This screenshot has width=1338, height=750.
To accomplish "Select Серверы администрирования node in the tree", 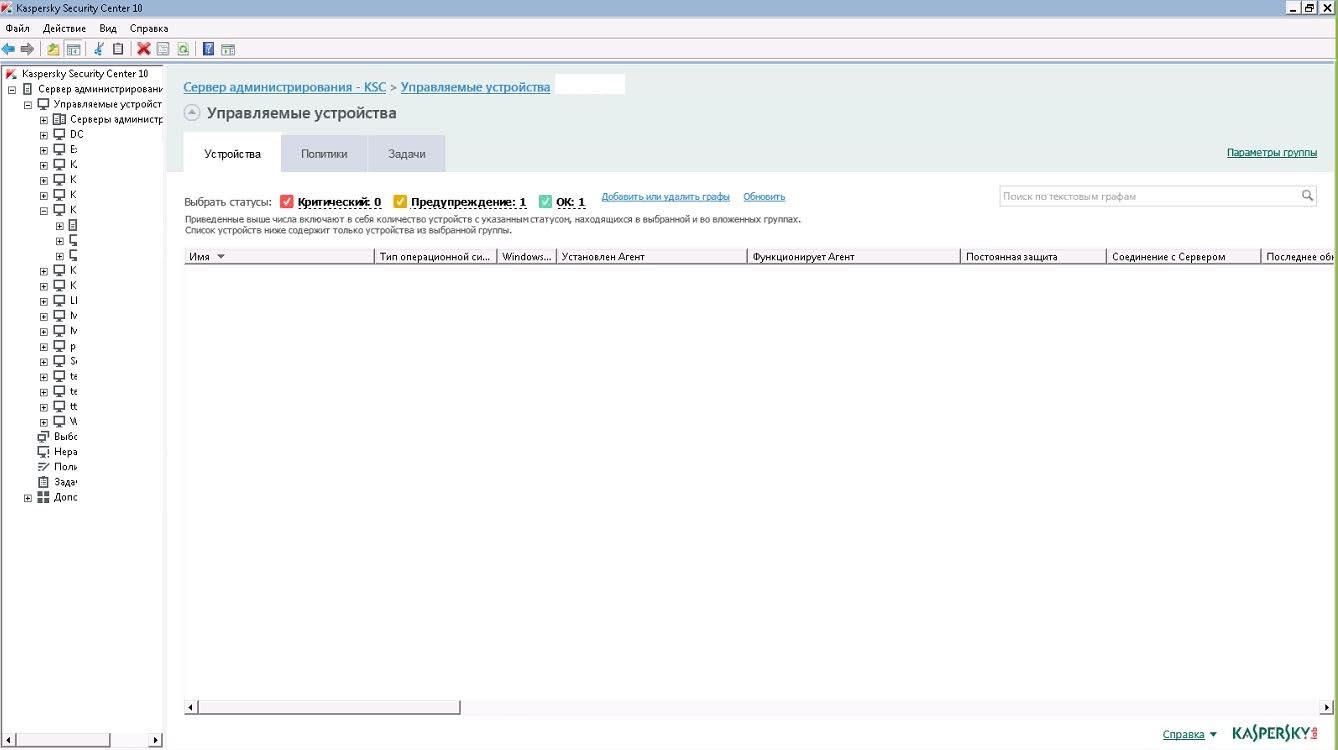I will pyautogui.click(x=116, y=119).
